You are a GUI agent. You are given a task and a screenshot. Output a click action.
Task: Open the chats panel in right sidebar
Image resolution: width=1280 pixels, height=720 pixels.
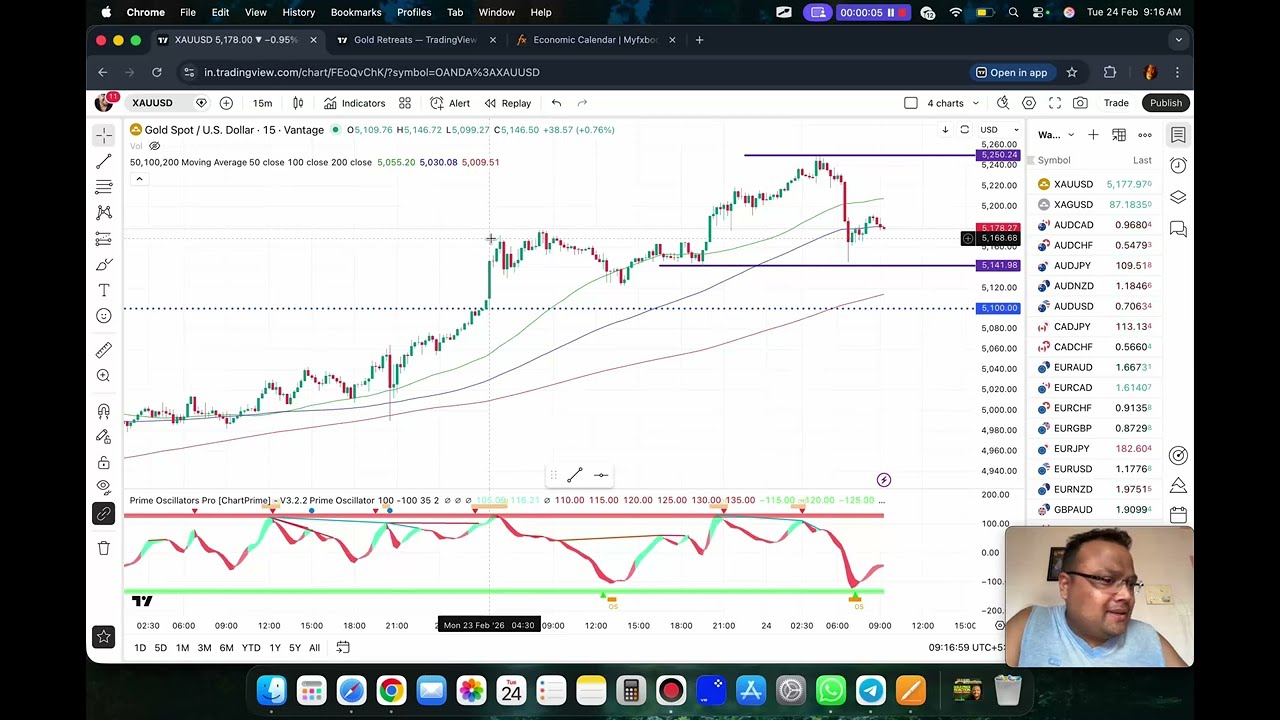tap(1178, 230)
